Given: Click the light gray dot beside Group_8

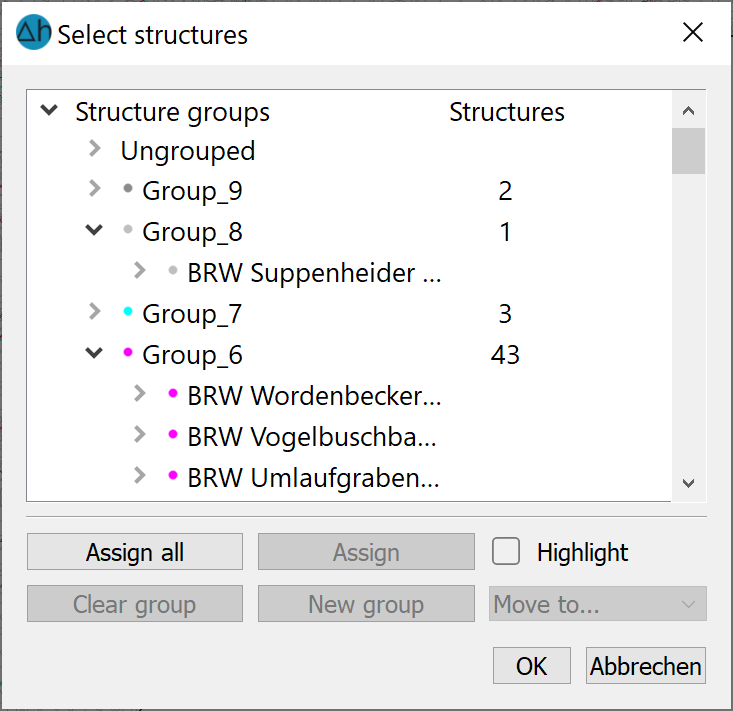Looking at the screenshot, I should coord(128,229).
